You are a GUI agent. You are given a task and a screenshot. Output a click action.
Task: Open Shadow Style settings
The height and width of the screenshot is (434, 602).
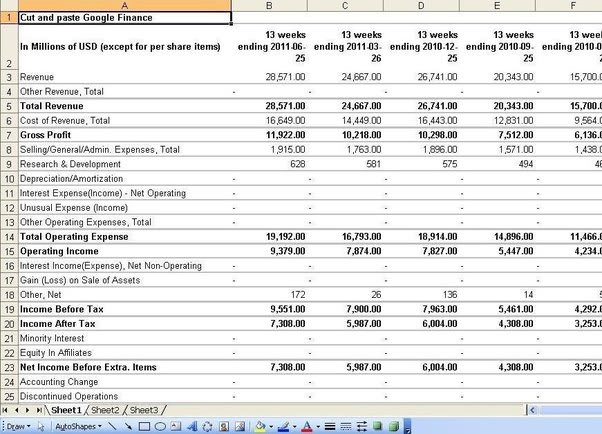(x=377, y=426)
